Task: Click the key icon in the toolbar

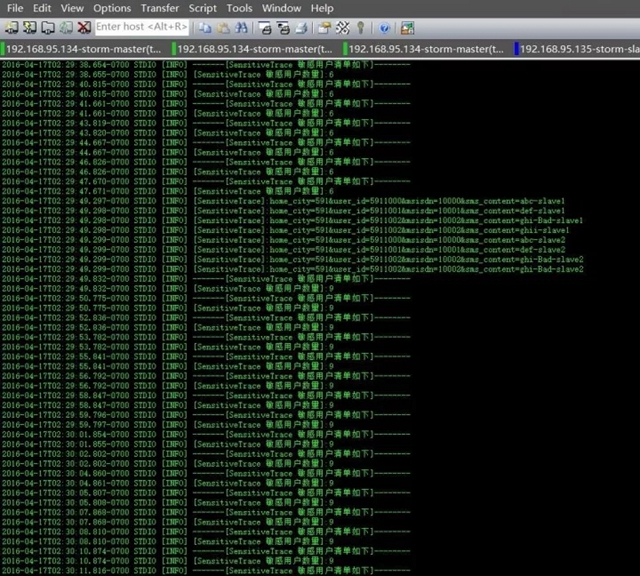Action: pos(360,27)
